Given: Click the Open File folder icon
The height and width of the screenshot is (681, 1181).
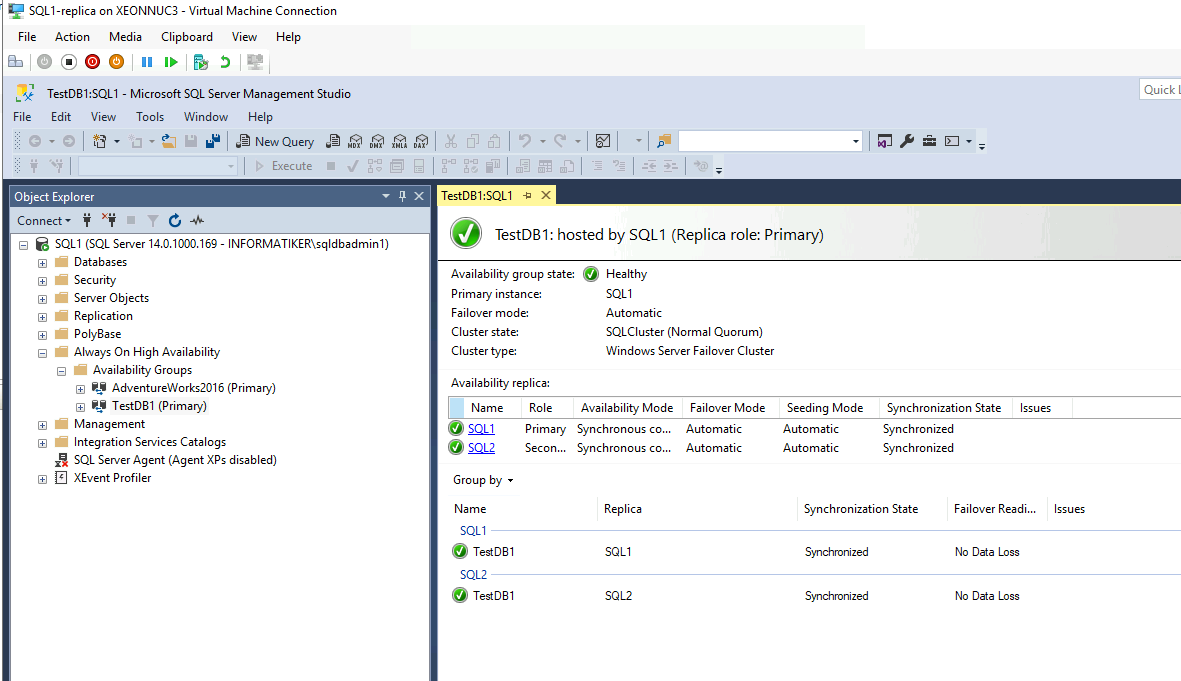Looking at the screenshot, I should pos(169,141).
